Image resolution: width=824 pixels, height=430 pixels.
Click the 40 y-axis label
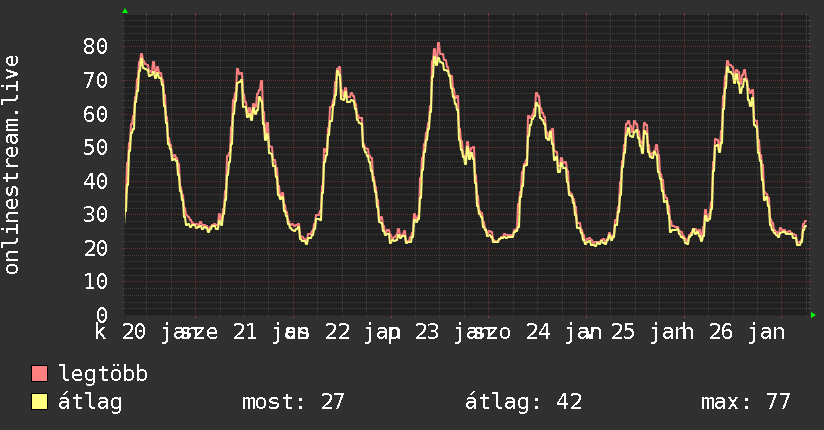tap(96, 181)
